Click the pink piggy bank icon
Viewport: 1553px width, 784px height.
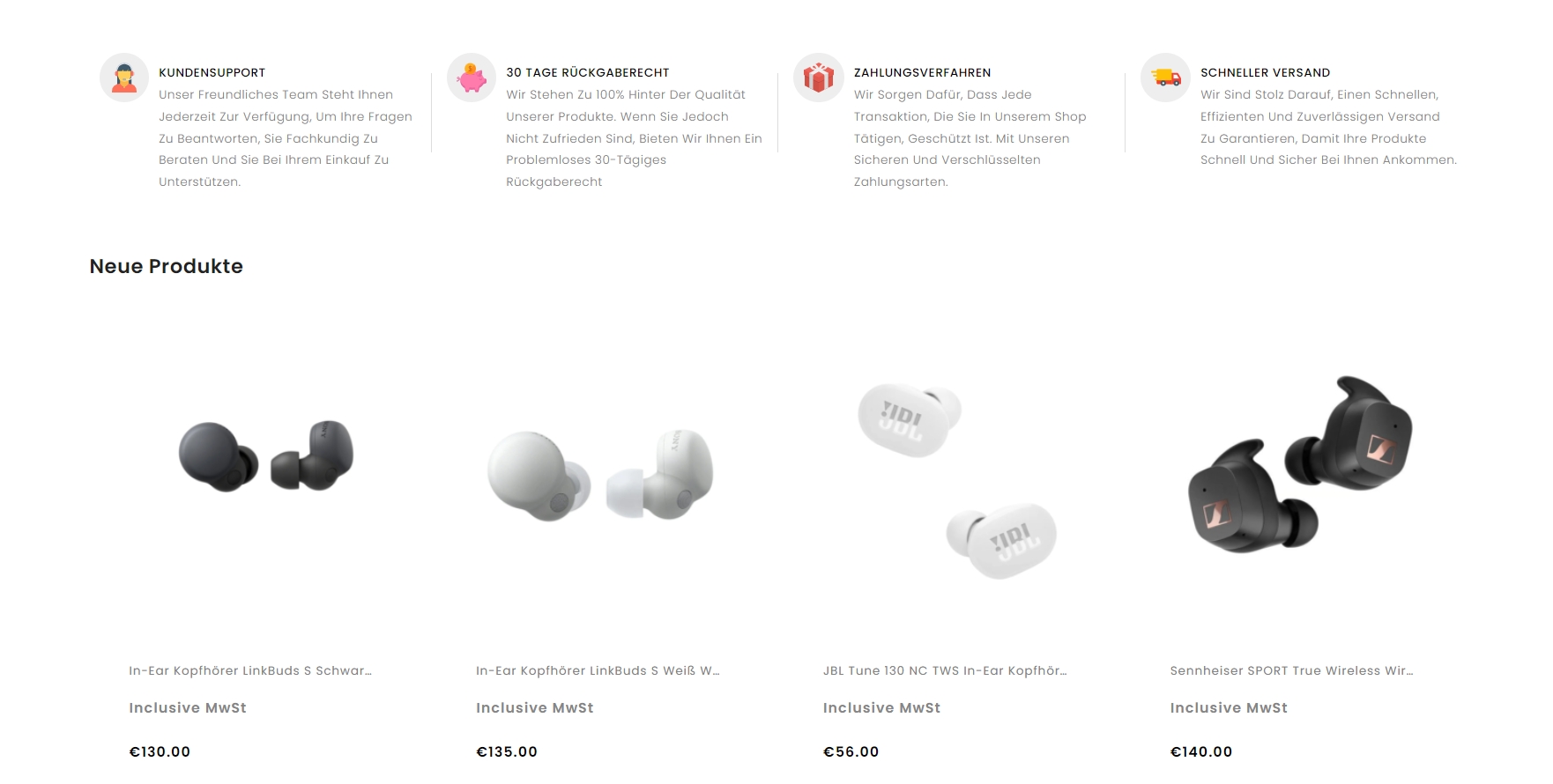click(x=472, y=78)
